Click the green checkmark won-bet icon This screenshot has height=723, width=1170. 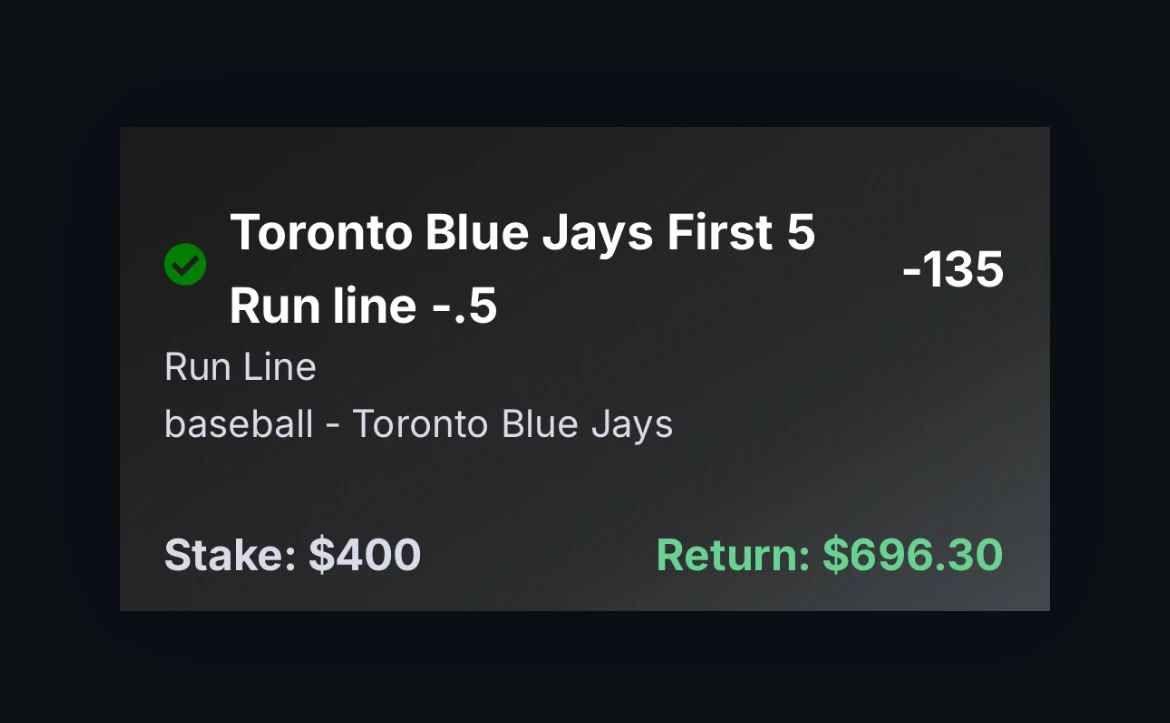pos(185,264)
